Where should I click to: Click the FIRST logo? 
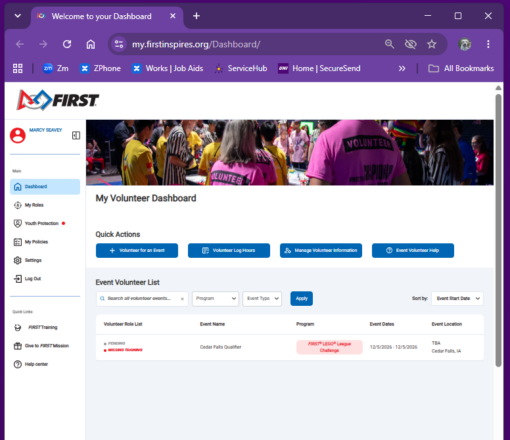click(x=58, y=100)
